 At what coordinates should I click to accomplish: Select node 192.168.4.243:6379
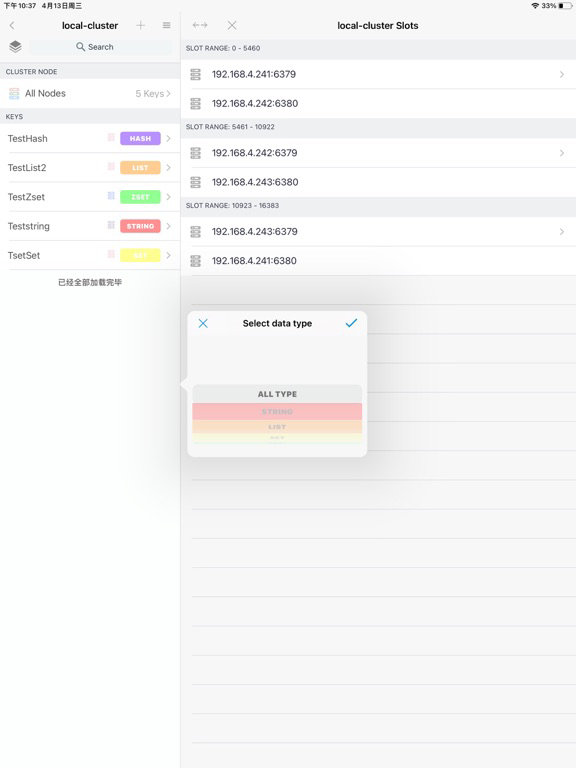coord(378,232)
